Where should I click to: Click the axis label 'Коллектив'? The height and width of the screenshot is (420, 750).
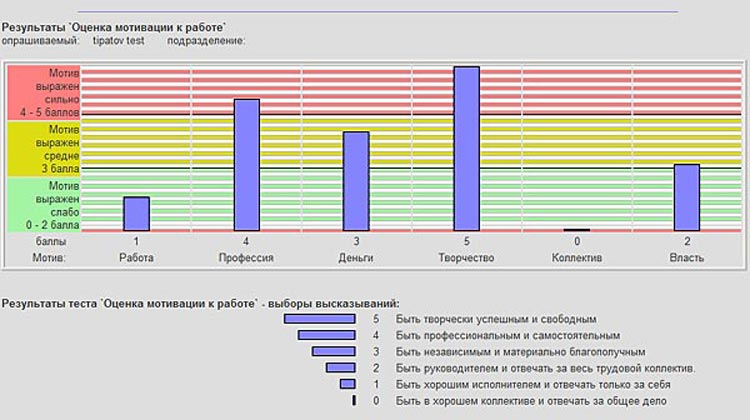[577, 258]
